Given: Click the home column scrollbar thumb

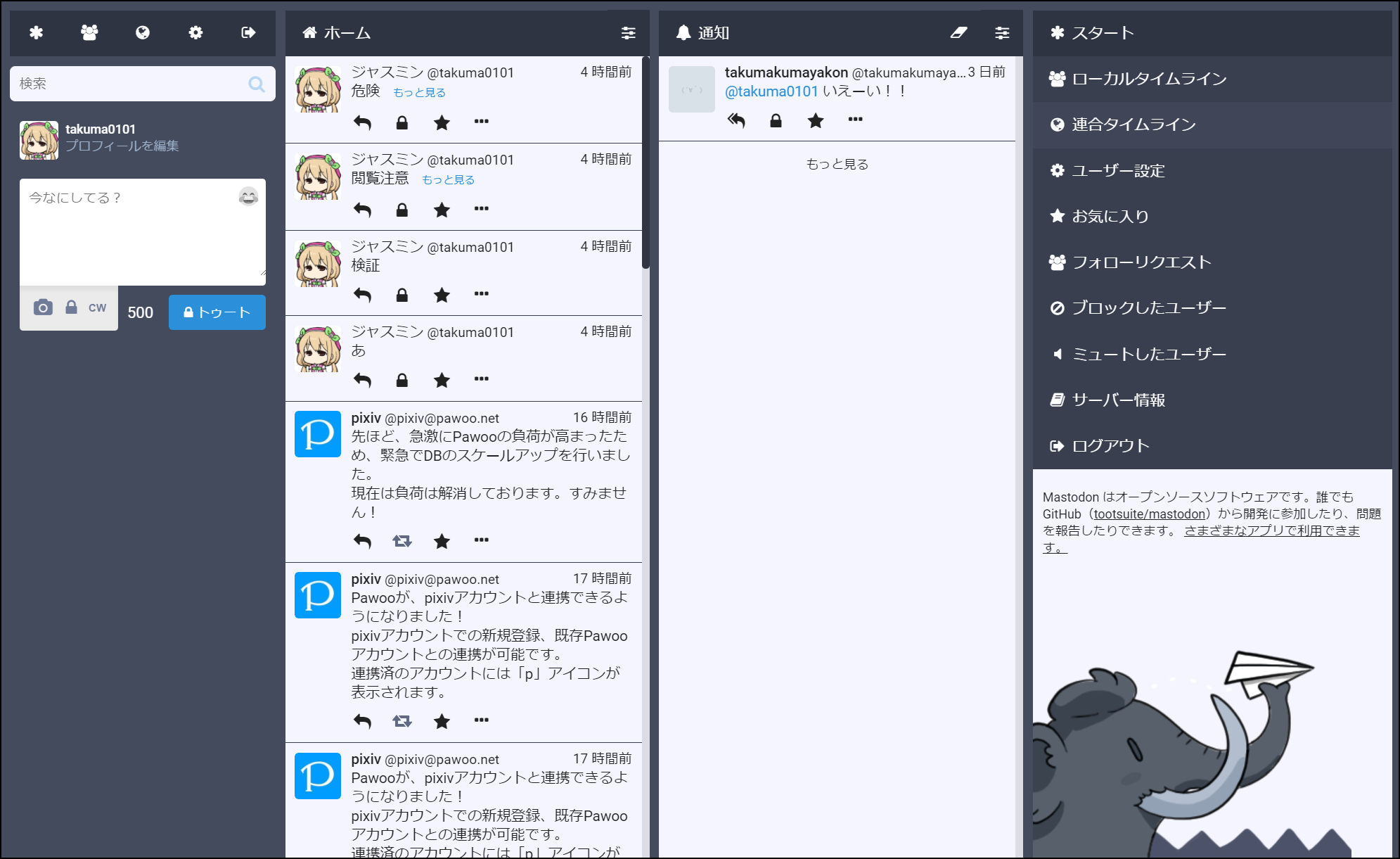Looking at the screenshot, I should coord(646,162).
